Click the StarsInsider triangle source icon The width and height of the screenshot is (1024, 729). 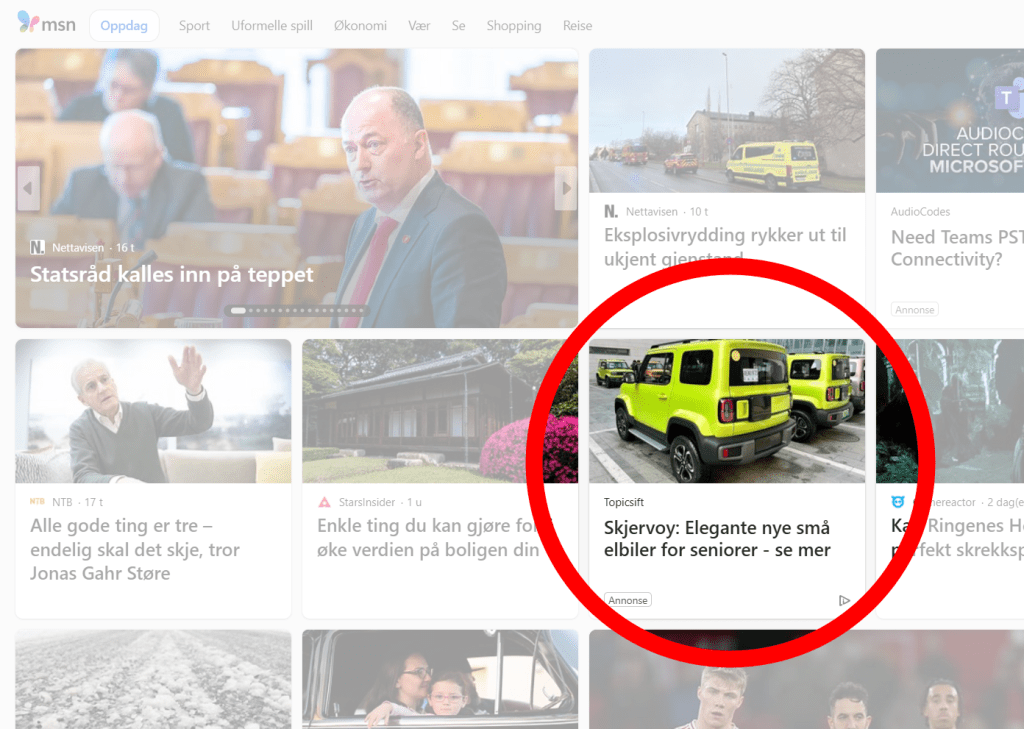coord(324,502)
